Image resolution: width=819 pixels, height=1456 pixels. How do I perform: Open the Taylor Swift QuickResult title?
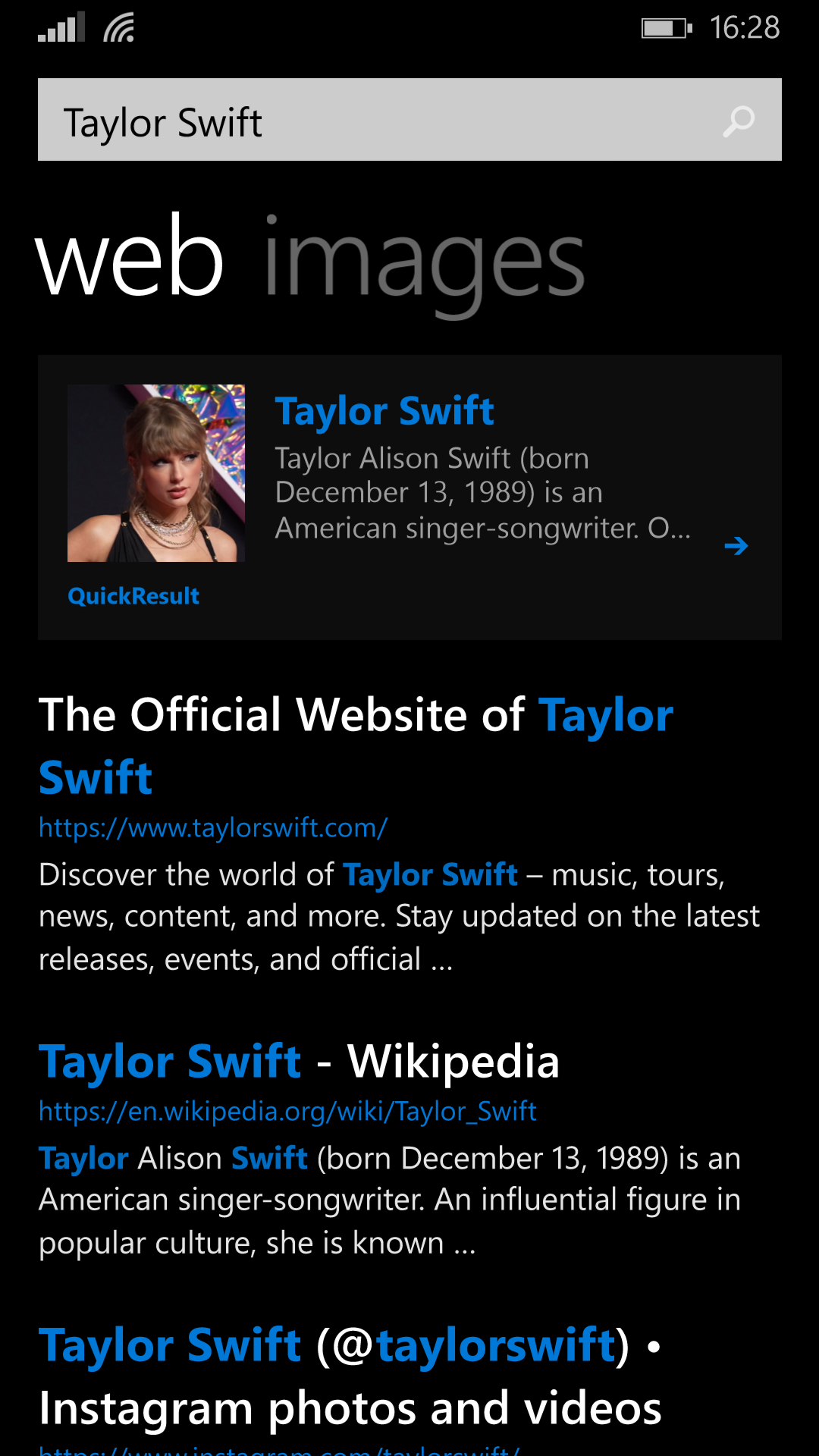click(384, 412)
